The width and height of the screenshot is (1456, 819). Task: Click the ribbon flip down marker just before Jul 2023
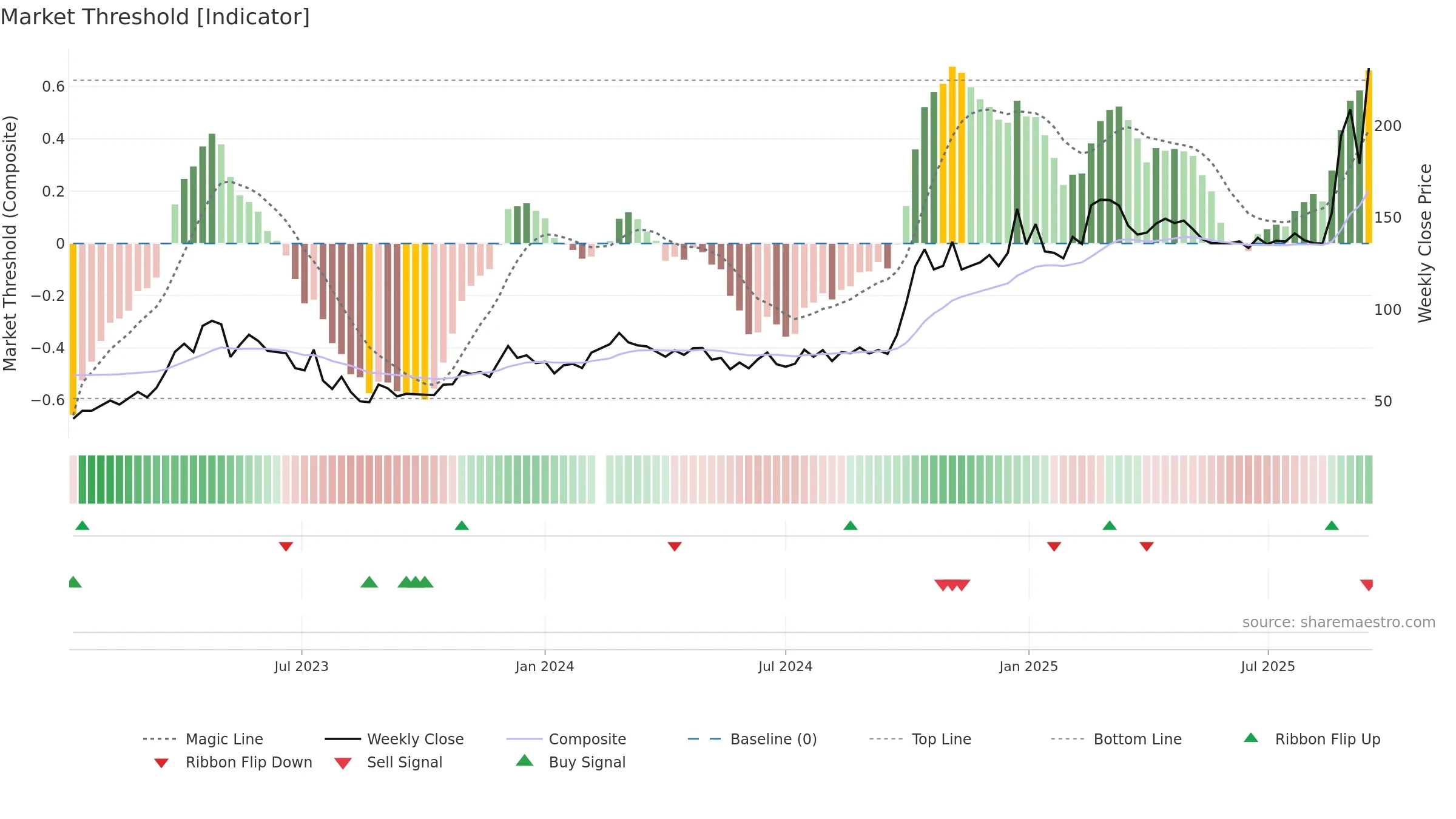286,547
